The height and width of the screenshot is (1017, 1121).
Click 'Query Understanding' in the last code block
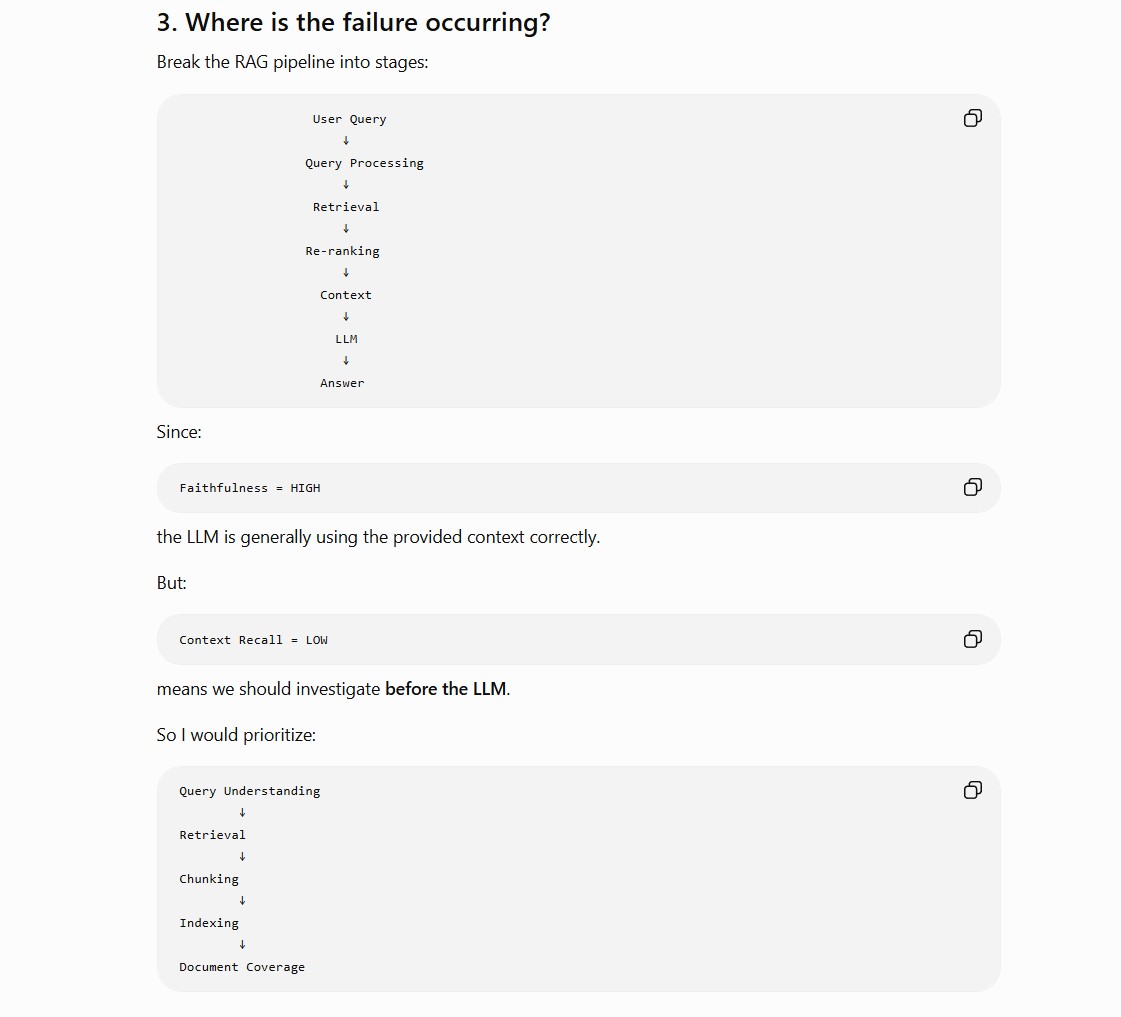coord(250,791)
